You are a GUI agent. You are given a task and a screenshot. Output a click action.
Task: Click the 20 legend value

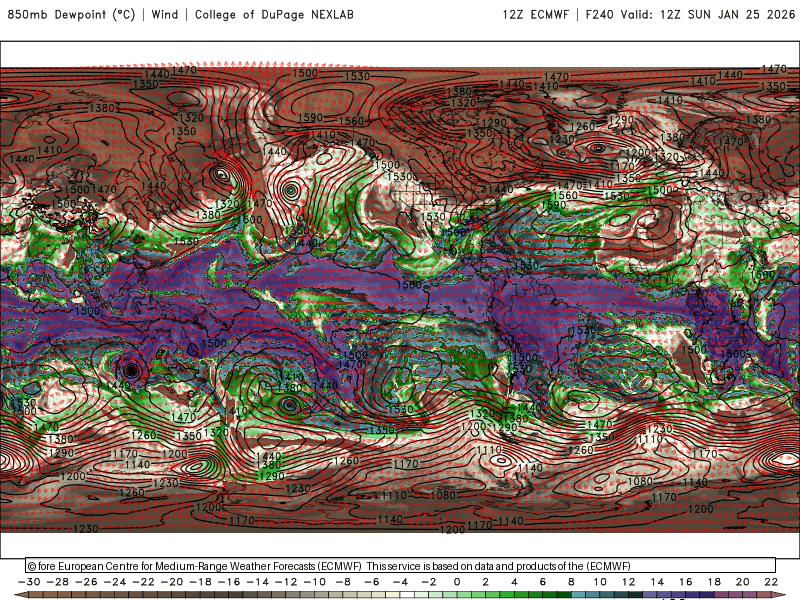743,582
